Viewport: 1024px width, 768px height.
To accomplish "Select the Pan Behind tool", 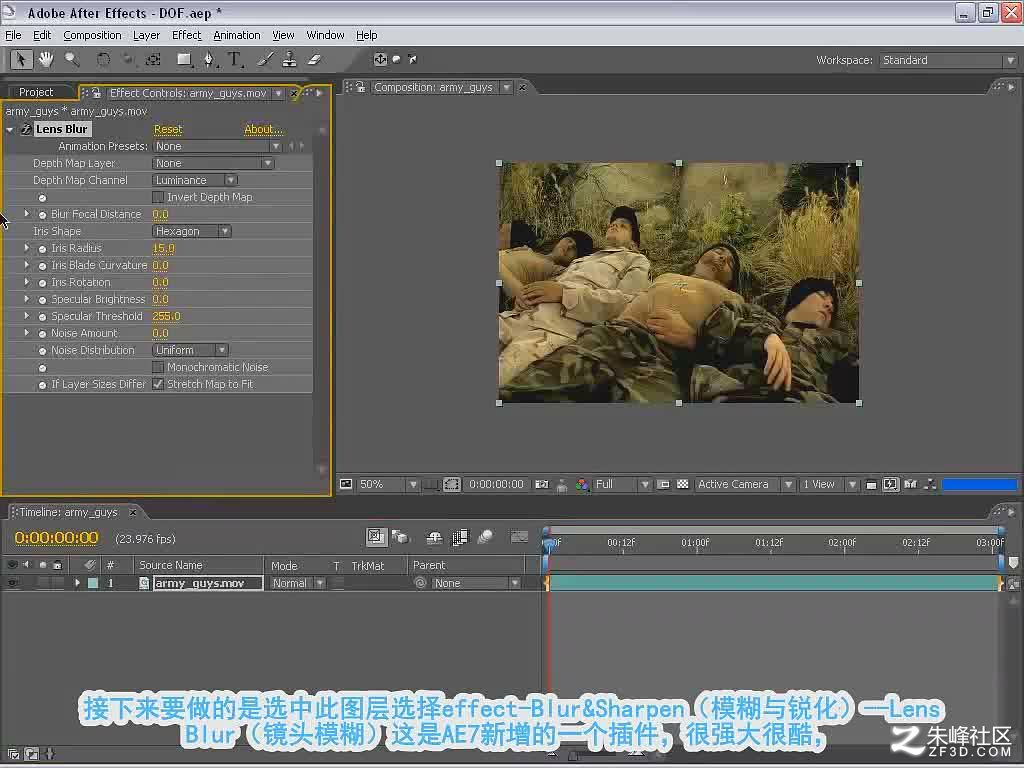I will tap(153, 59).
